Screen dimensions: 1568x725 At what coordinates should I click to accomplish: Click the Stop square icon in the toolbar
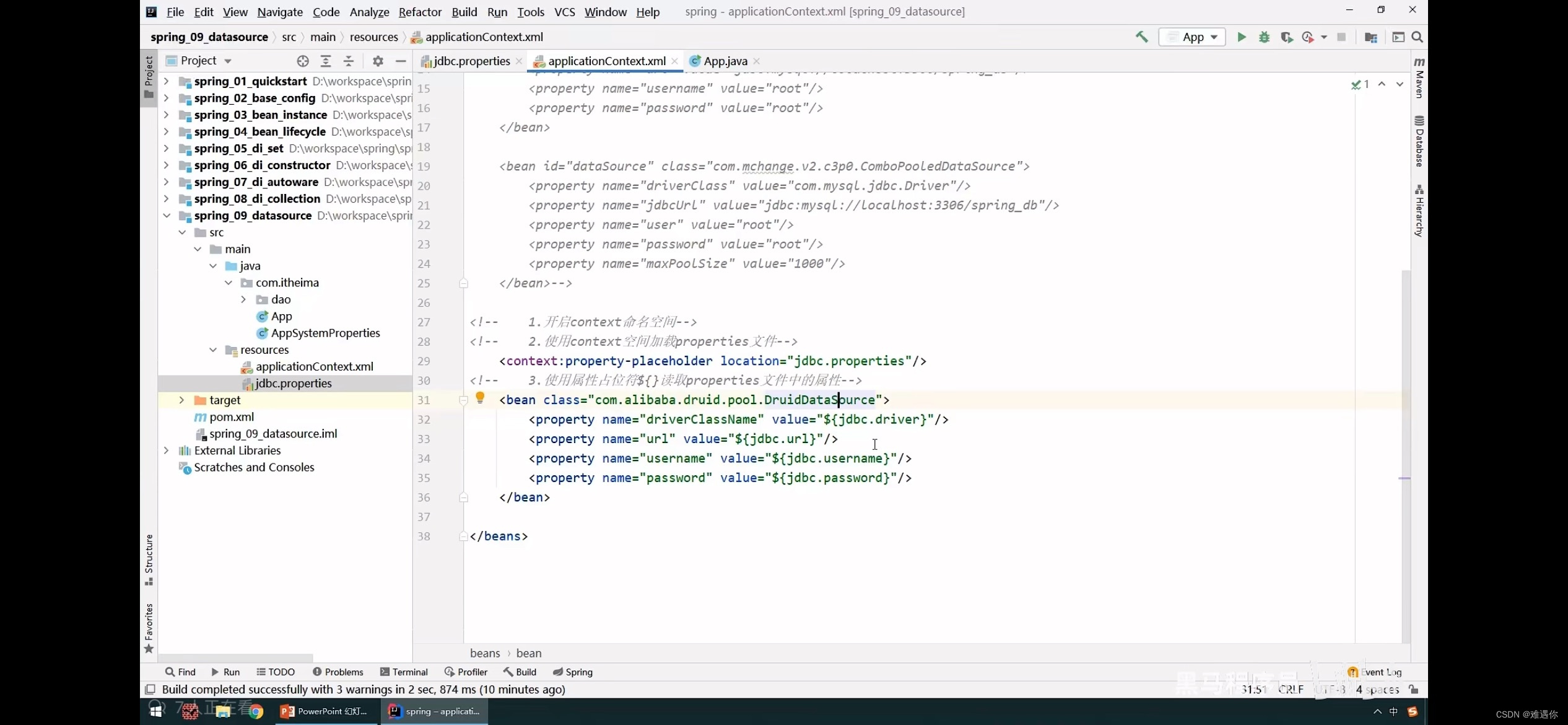pyautogui.click(x=1341, y=37)
